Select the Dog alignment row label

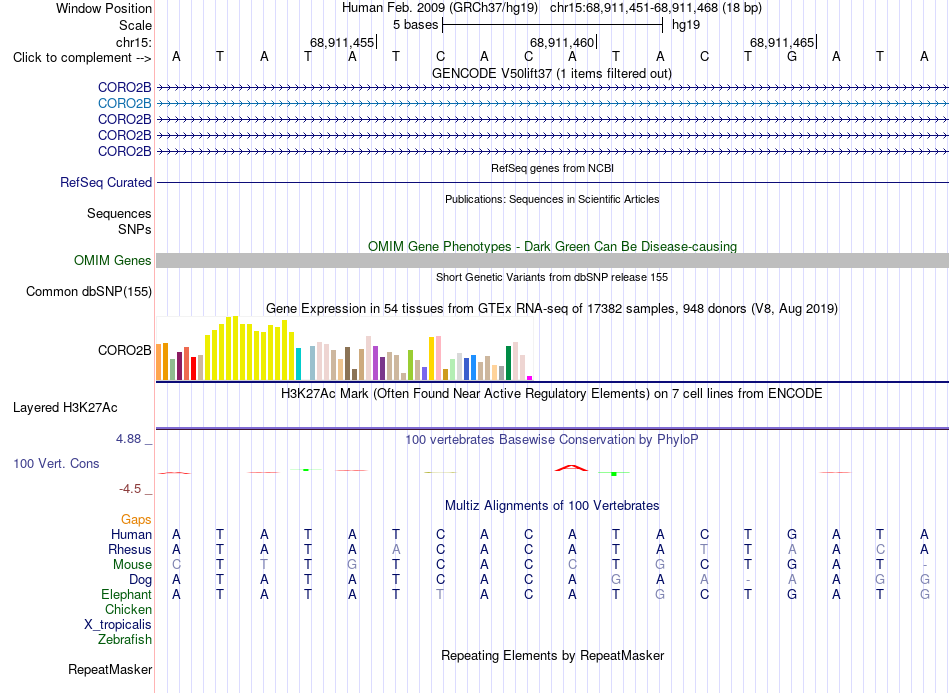pyautogui.click(x=140, y=580)
